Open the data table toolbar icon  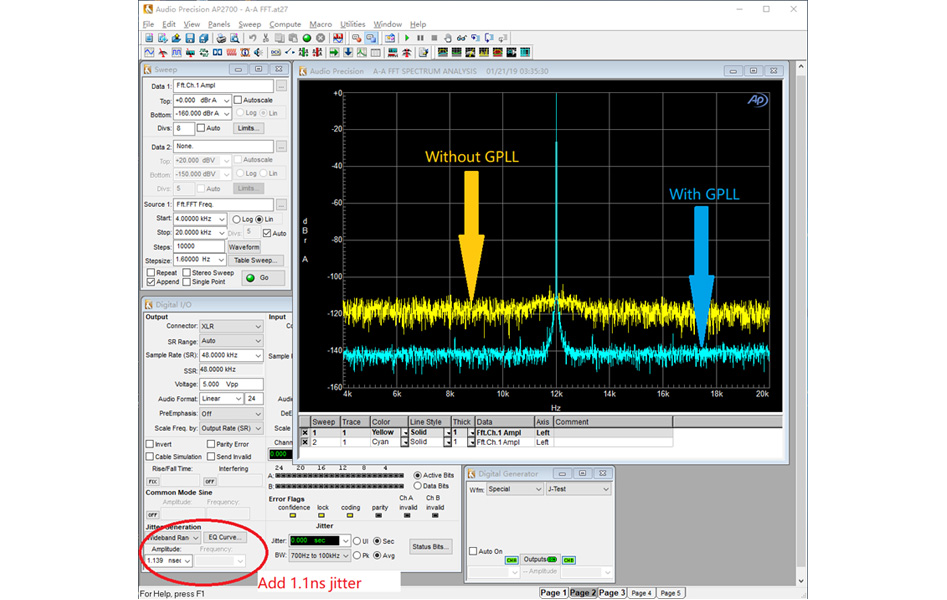[376, 53]
